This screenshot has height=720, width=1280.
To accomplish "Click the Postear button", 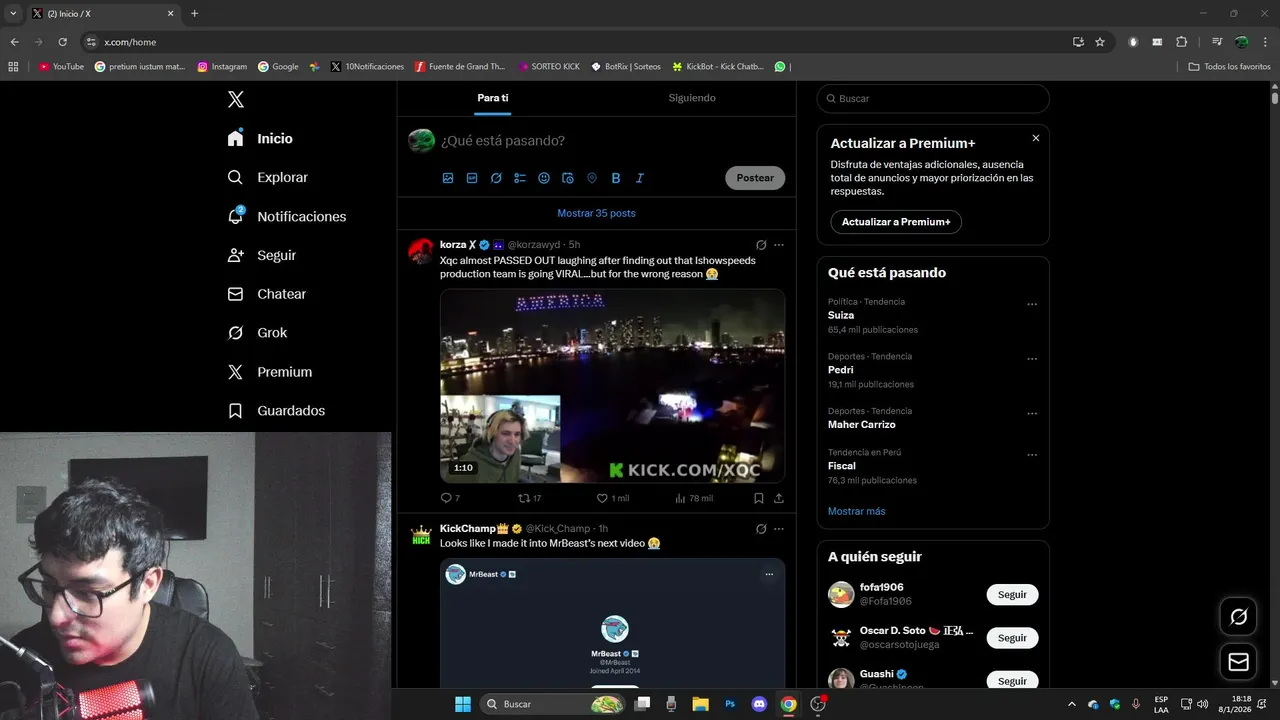I will [755, 178].
